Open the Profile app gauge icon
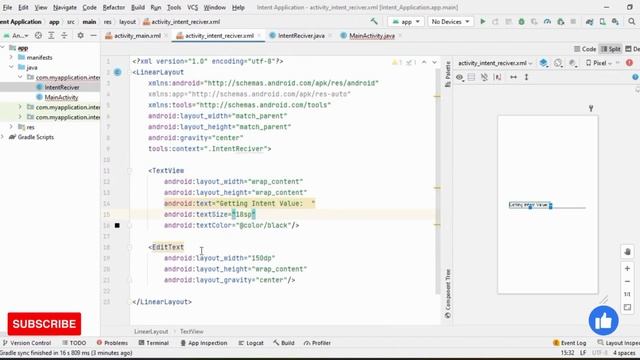 click(547, 22)
